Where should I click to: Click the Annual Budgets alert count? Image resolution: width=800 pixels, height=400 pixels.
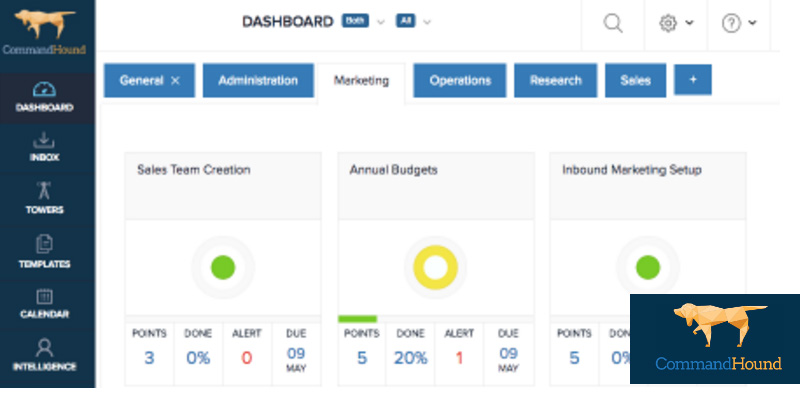point(458,357)
